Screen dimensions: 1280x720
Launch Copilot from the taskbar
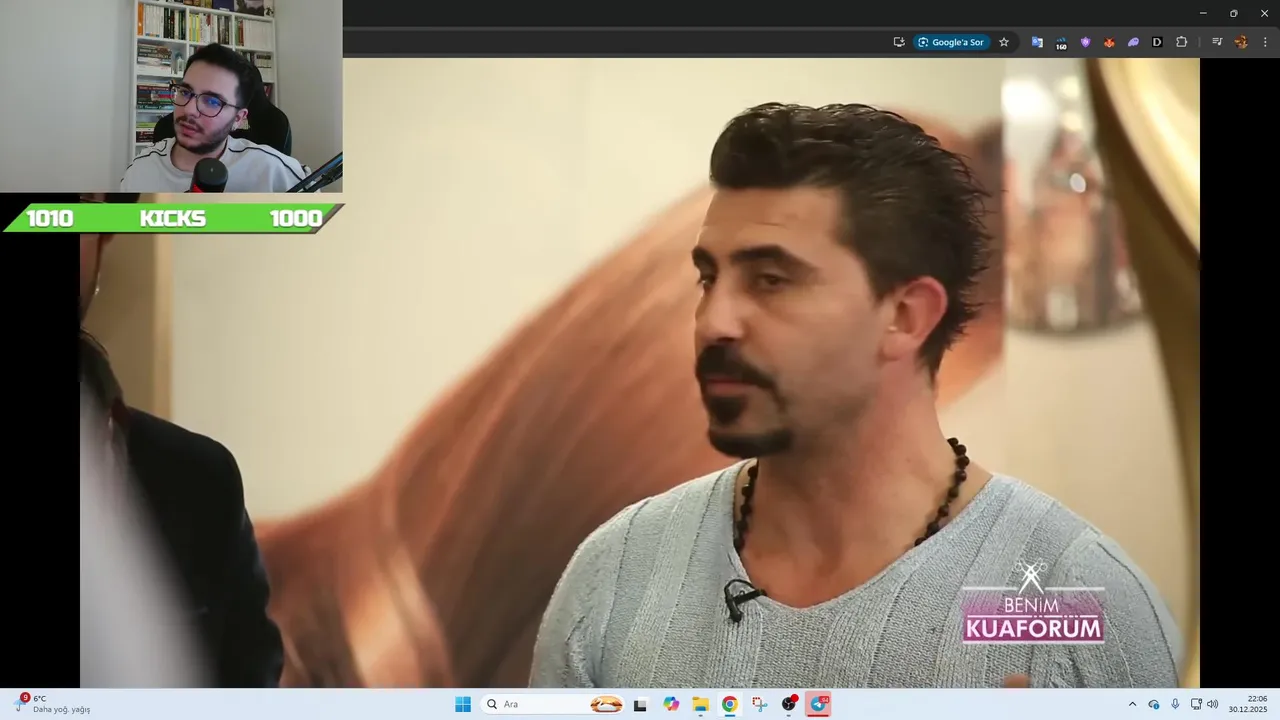(x=671, y=704)
